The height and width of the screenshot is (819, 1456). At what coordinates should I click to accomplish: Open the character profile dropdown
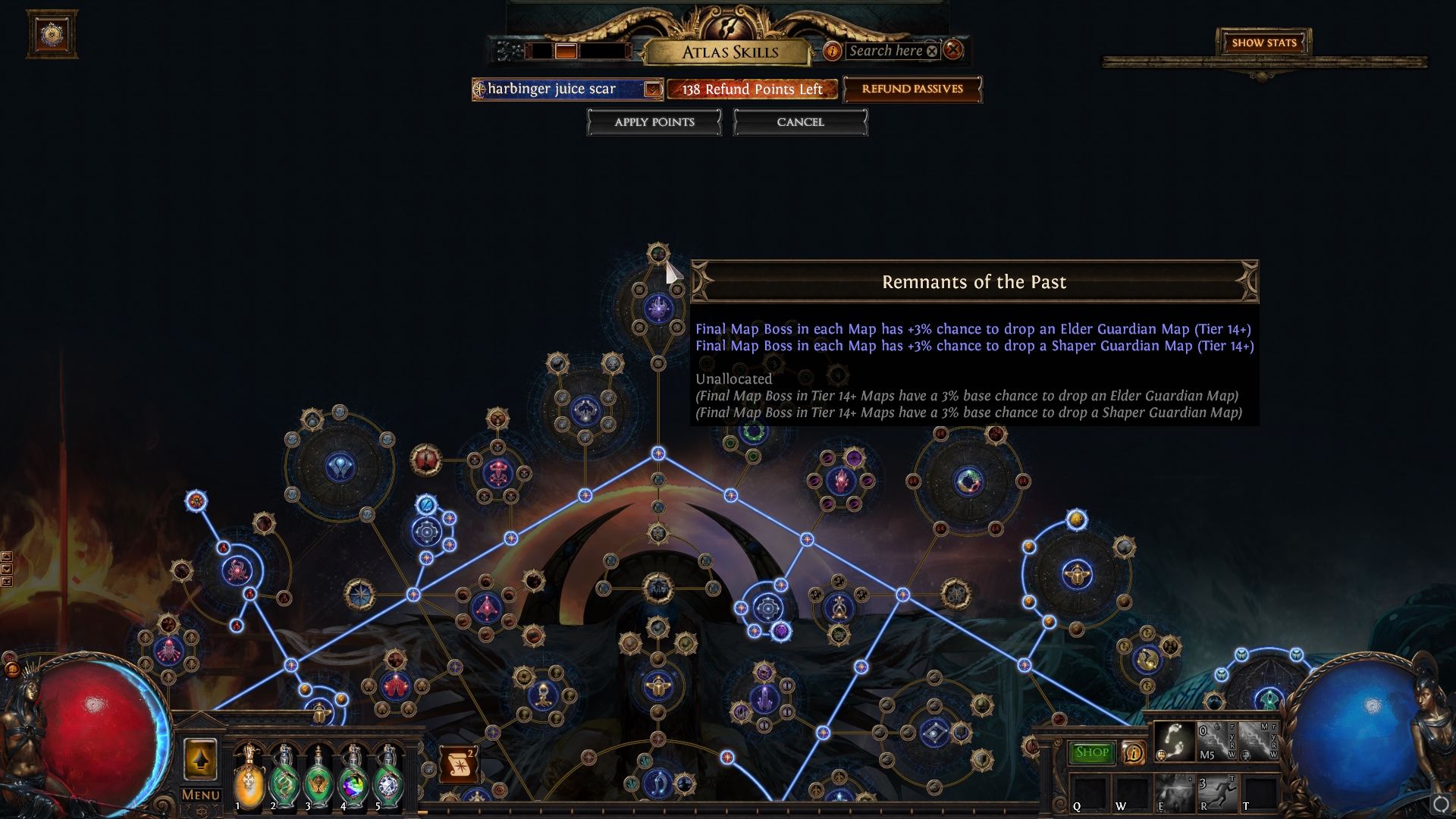tap(651, 89)
